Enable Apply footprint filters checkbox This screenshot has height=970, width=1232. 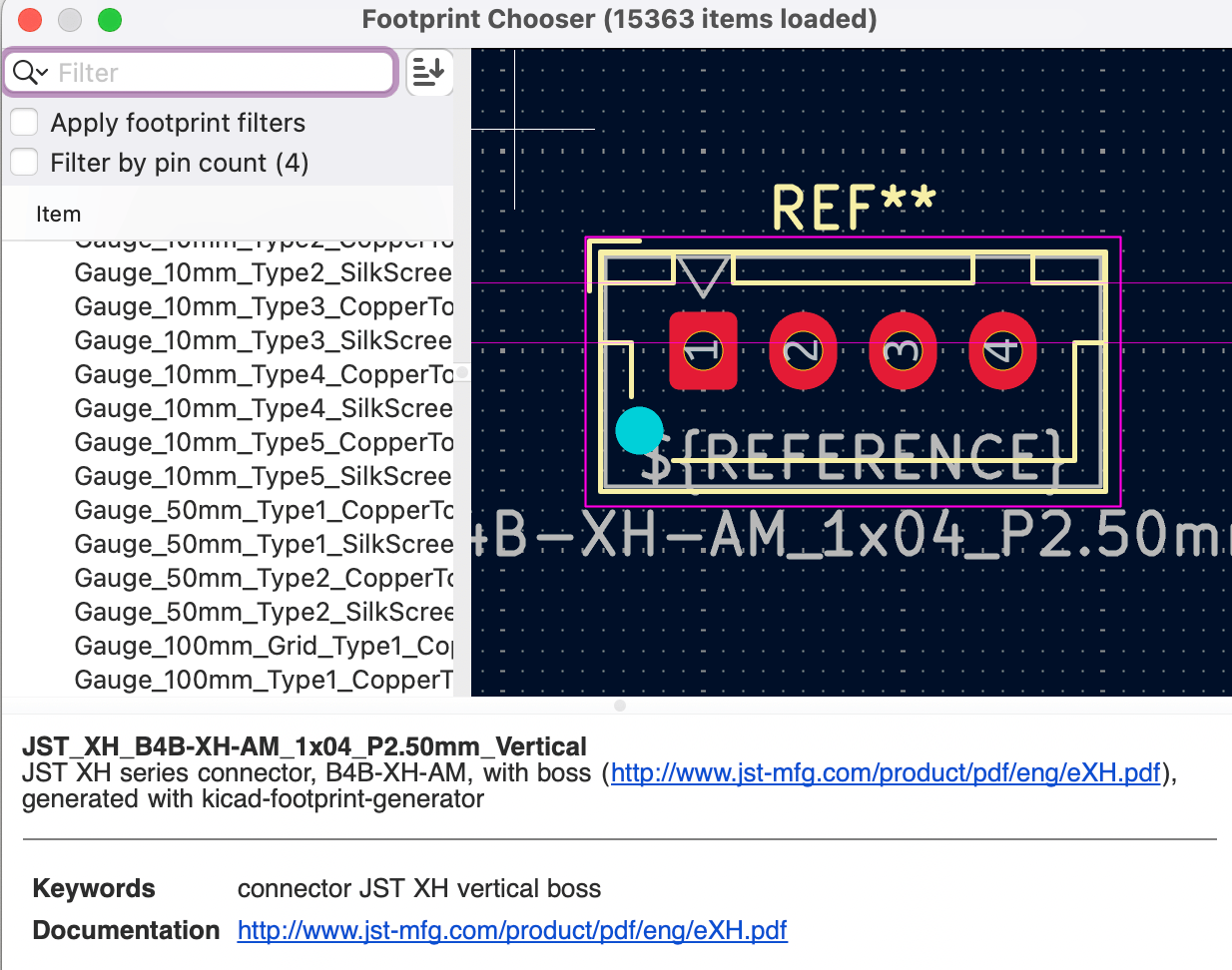24,123
